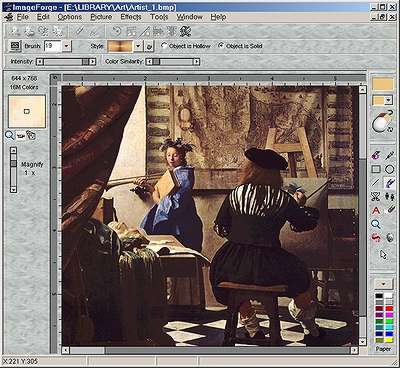Click the canvas vertical scrollbar down arrow
Image resolution: width=400 pixels, height=368 pixels.
coord(363,342)
